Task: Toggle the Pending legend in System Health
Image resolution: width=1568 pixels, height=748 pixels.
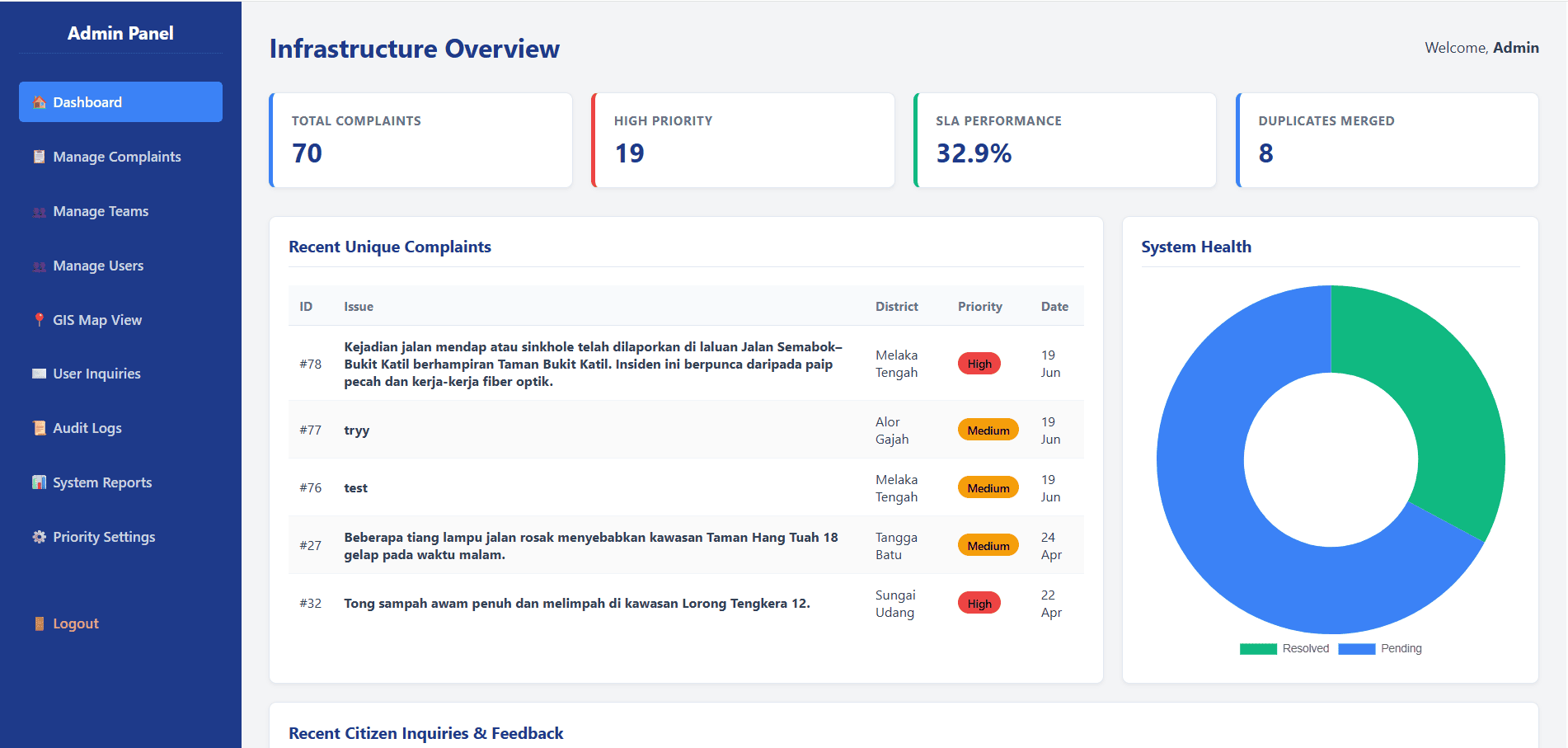Action: point(1380,648)
